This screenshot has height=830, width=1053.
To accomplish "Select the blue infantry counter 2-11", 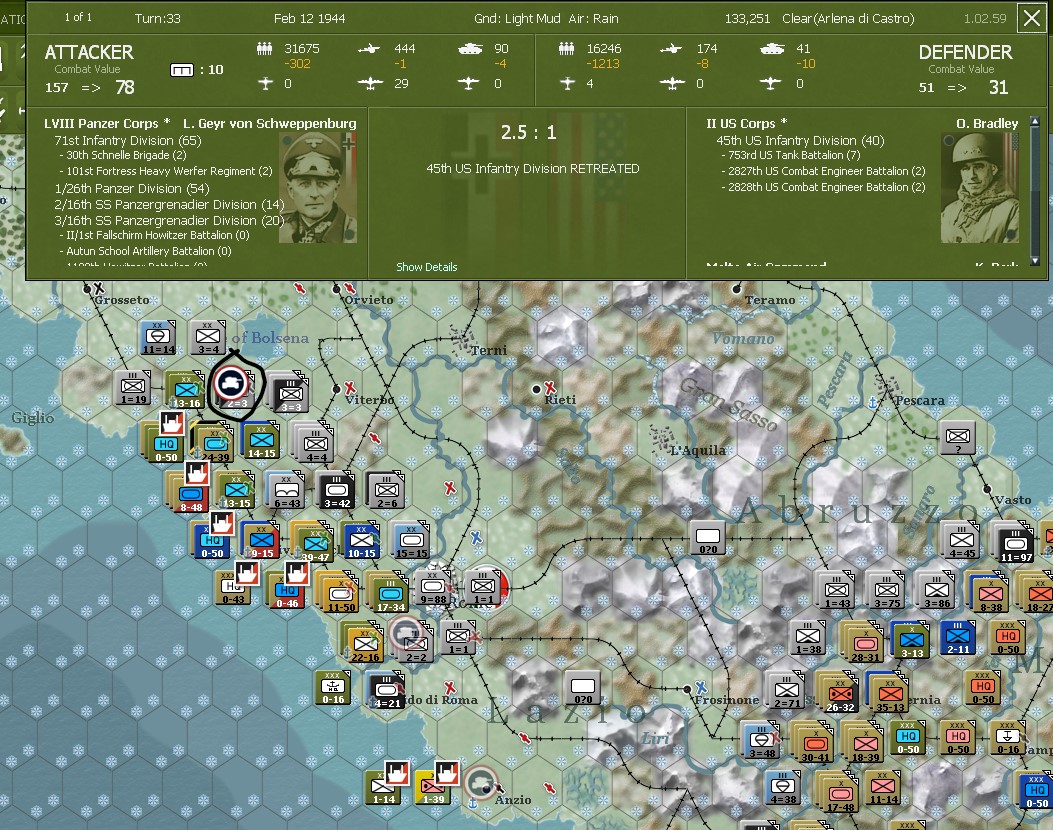I will click(958, 638).
